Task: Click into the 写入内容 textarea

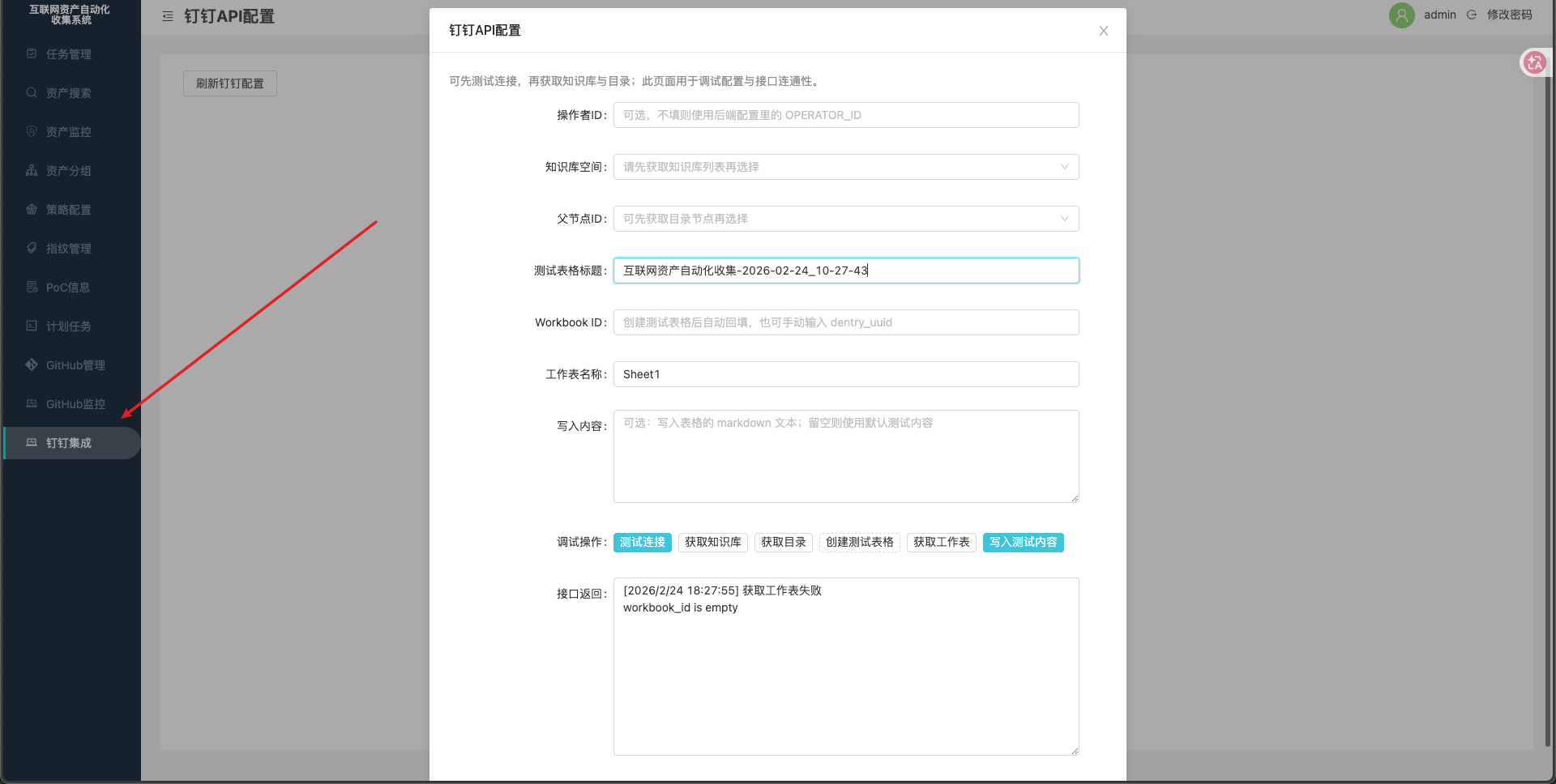Action: (846, 456)
